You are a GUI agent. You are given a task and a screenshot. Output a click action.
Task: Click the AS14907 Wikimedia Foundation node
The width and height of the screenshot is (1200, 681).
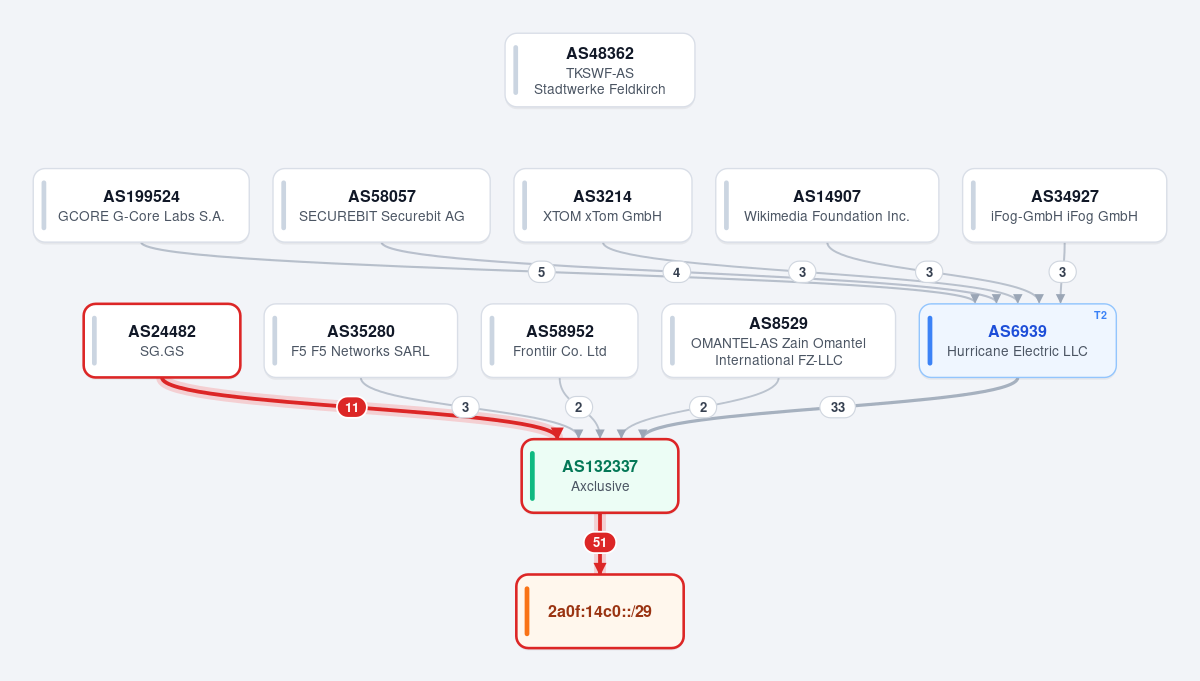827,205
